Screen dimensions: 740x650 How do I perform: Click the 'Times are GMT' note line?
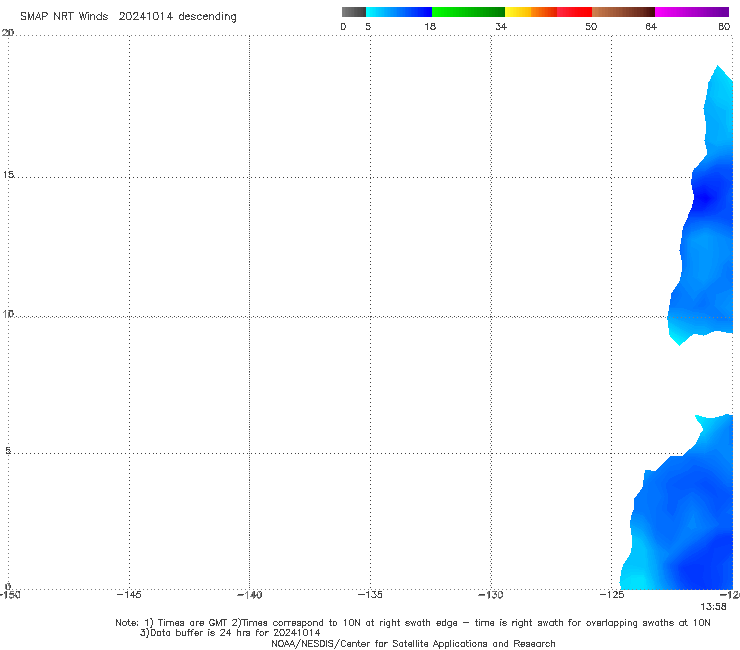[x=412, y=623]
